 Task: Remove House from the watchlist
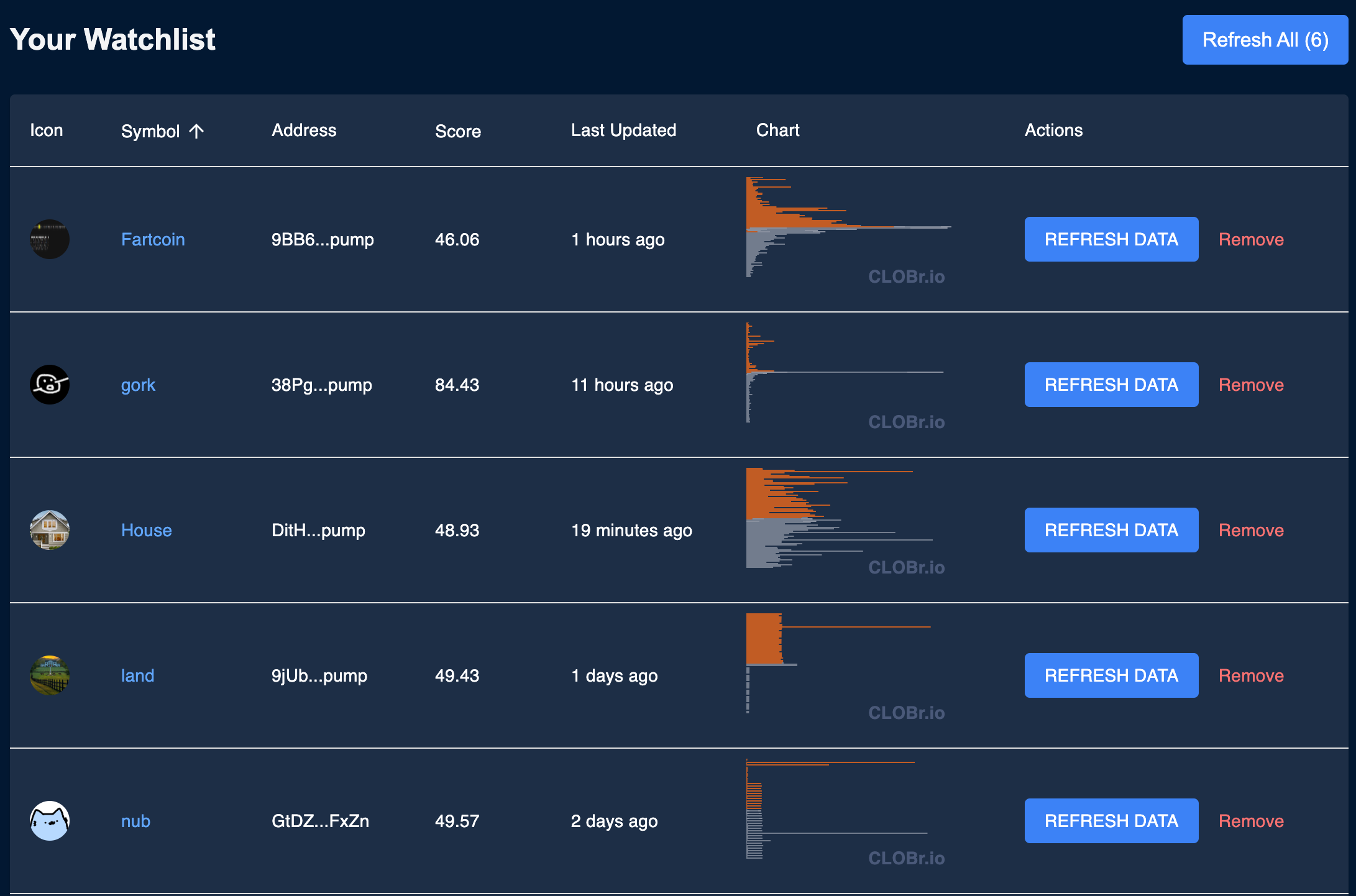click(1251, 530)
